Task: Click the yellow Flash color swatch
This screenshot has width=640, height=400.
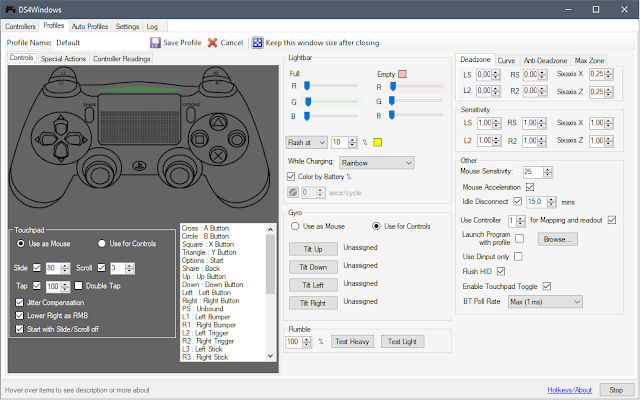Action: (x=378, y=142)
